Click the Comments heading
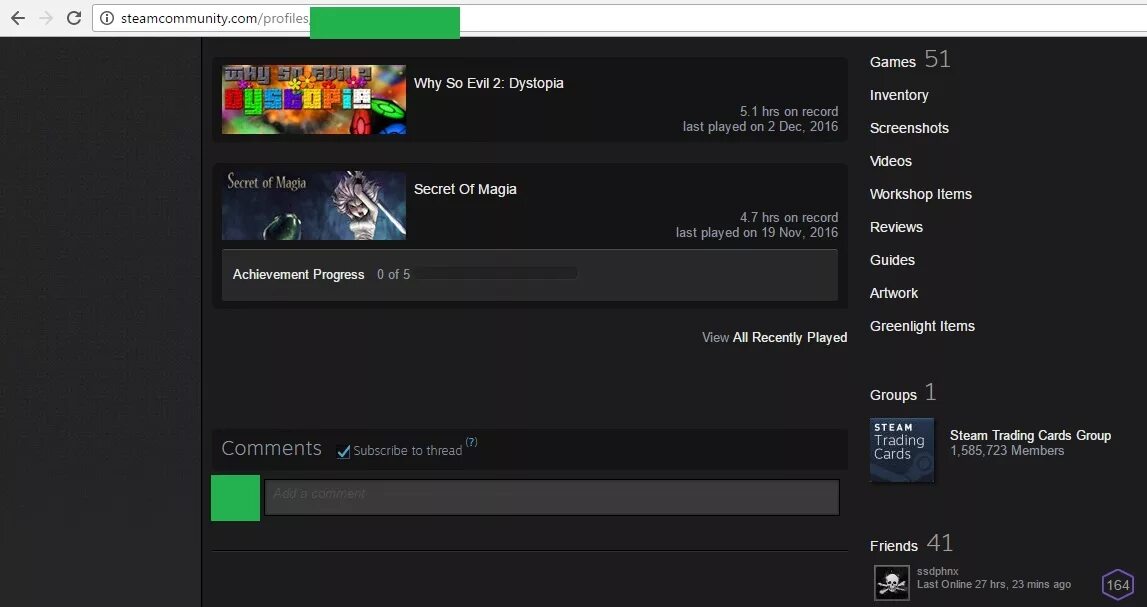This screenshot has height=607, width=1147. tap(271, 448)
